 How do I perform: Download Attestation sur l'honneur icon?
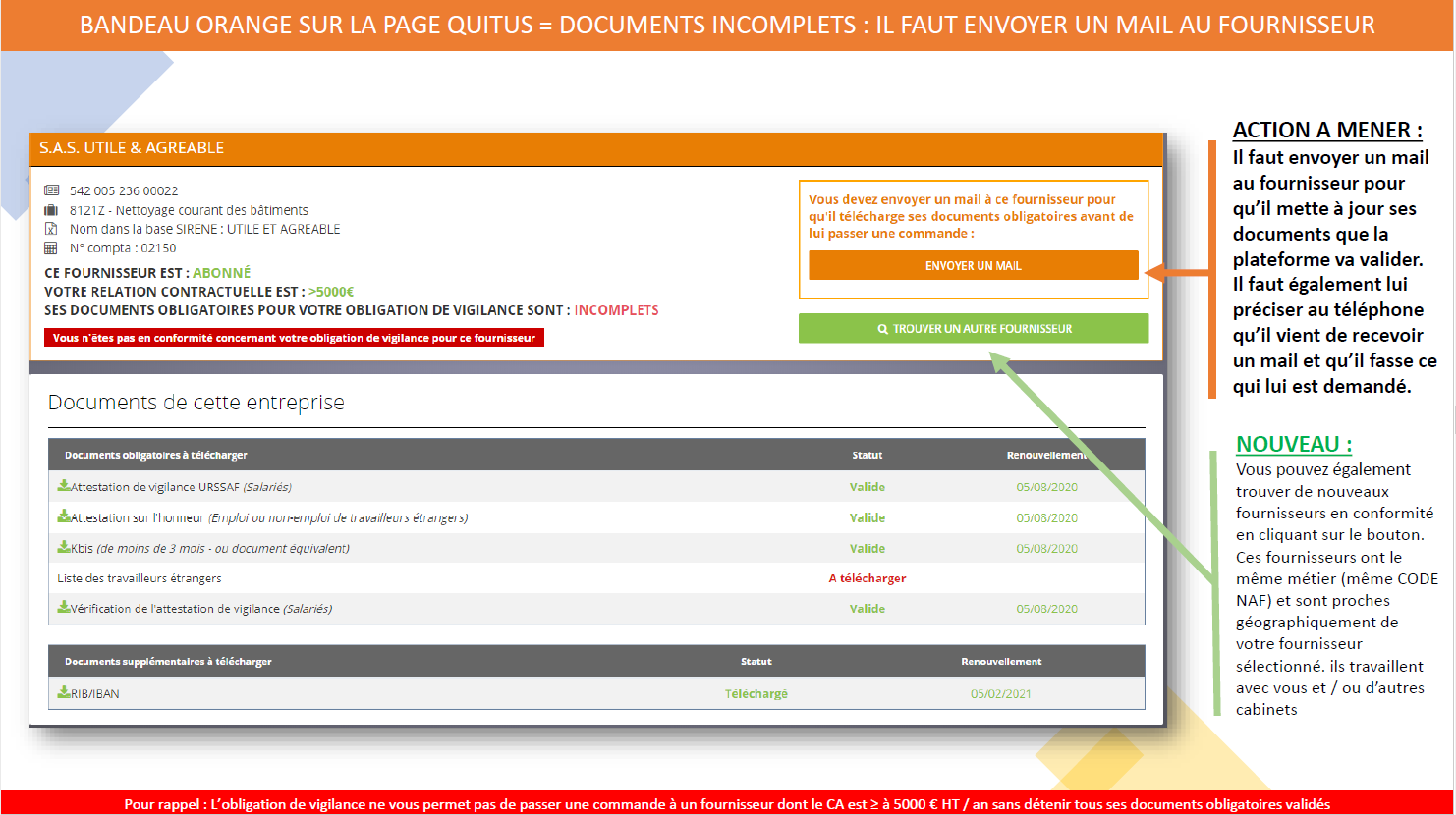(x=64, y=516)
